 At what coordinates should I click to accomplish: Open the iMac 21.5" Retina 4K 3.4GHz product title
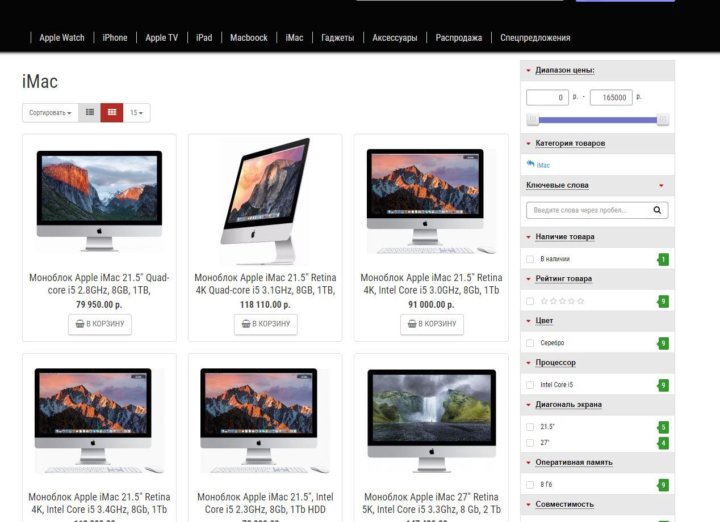tap(99, 503)
